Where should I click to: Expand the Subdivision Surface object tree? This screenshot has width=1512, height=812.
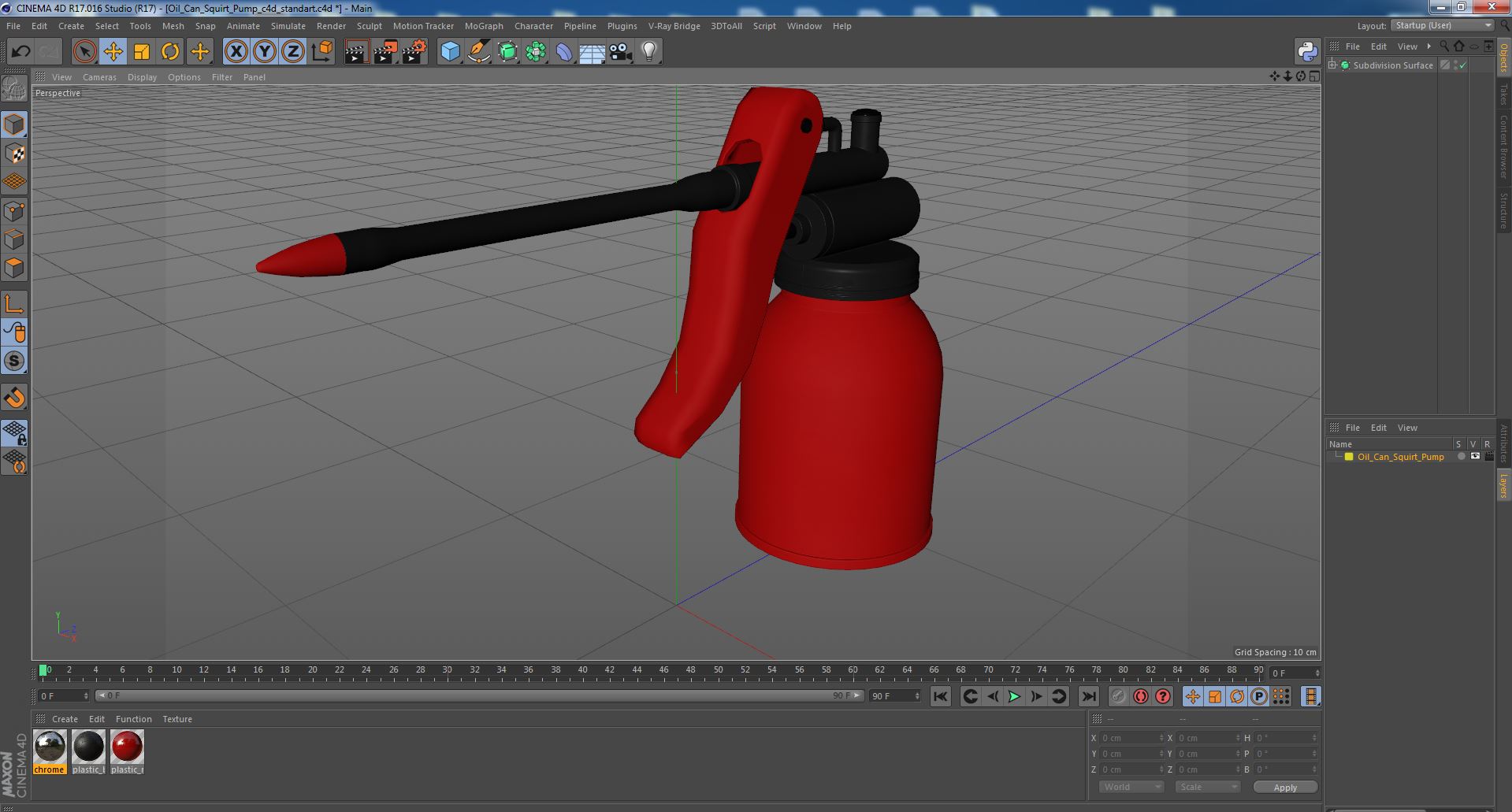1332,65
